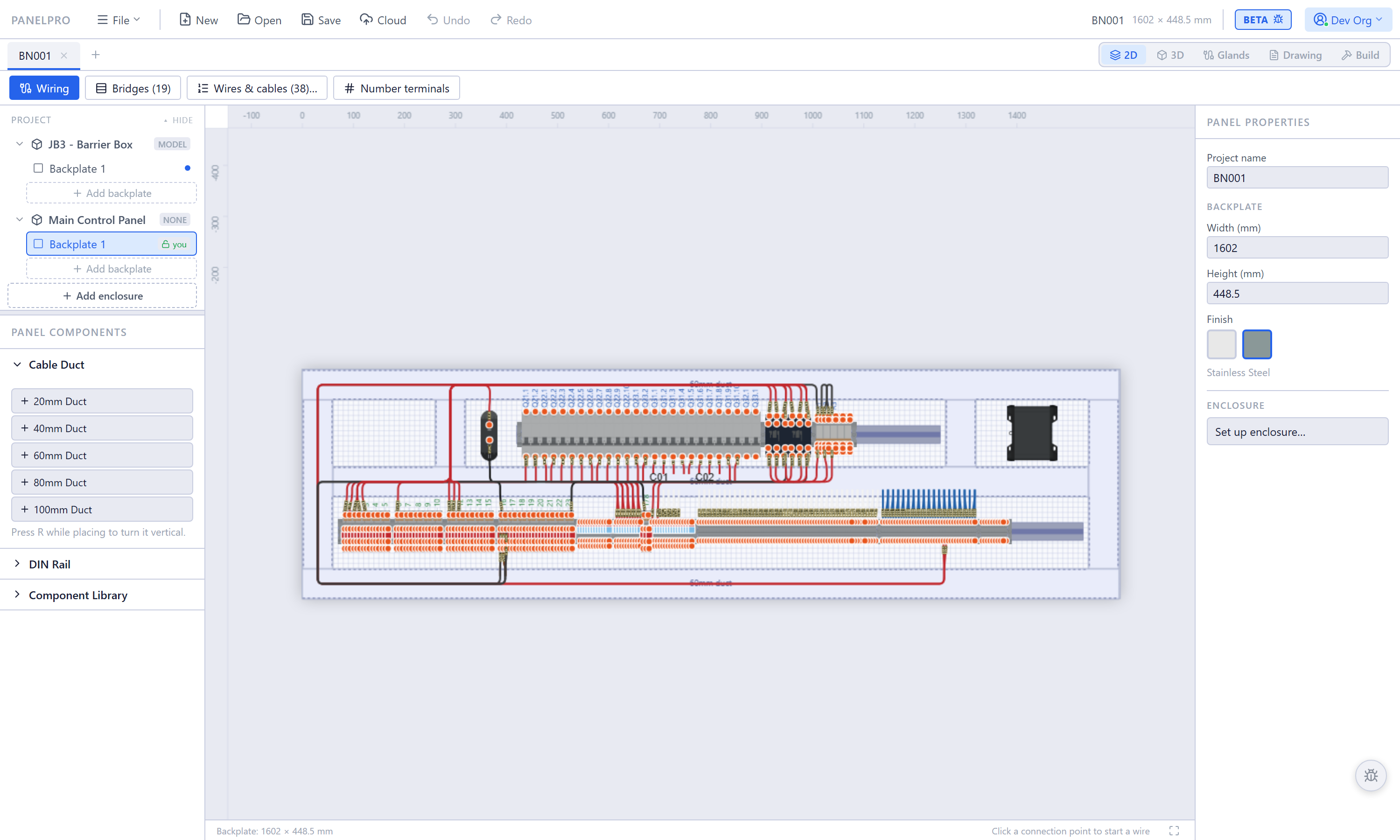Viewport: 1400px width, 840px height.
Task: Open the Glands view
Action: pos(1226,55)
